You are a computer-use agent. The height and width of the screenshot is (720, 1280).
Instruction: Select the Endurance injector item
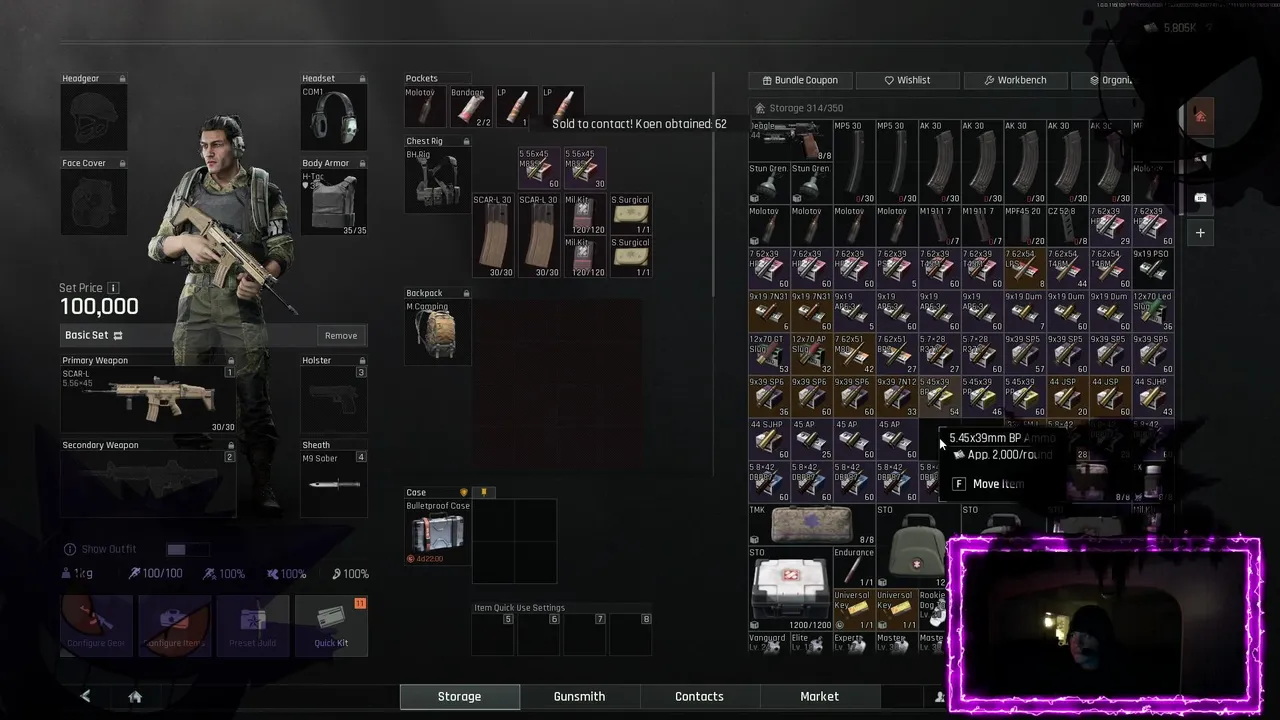point(853,566)
